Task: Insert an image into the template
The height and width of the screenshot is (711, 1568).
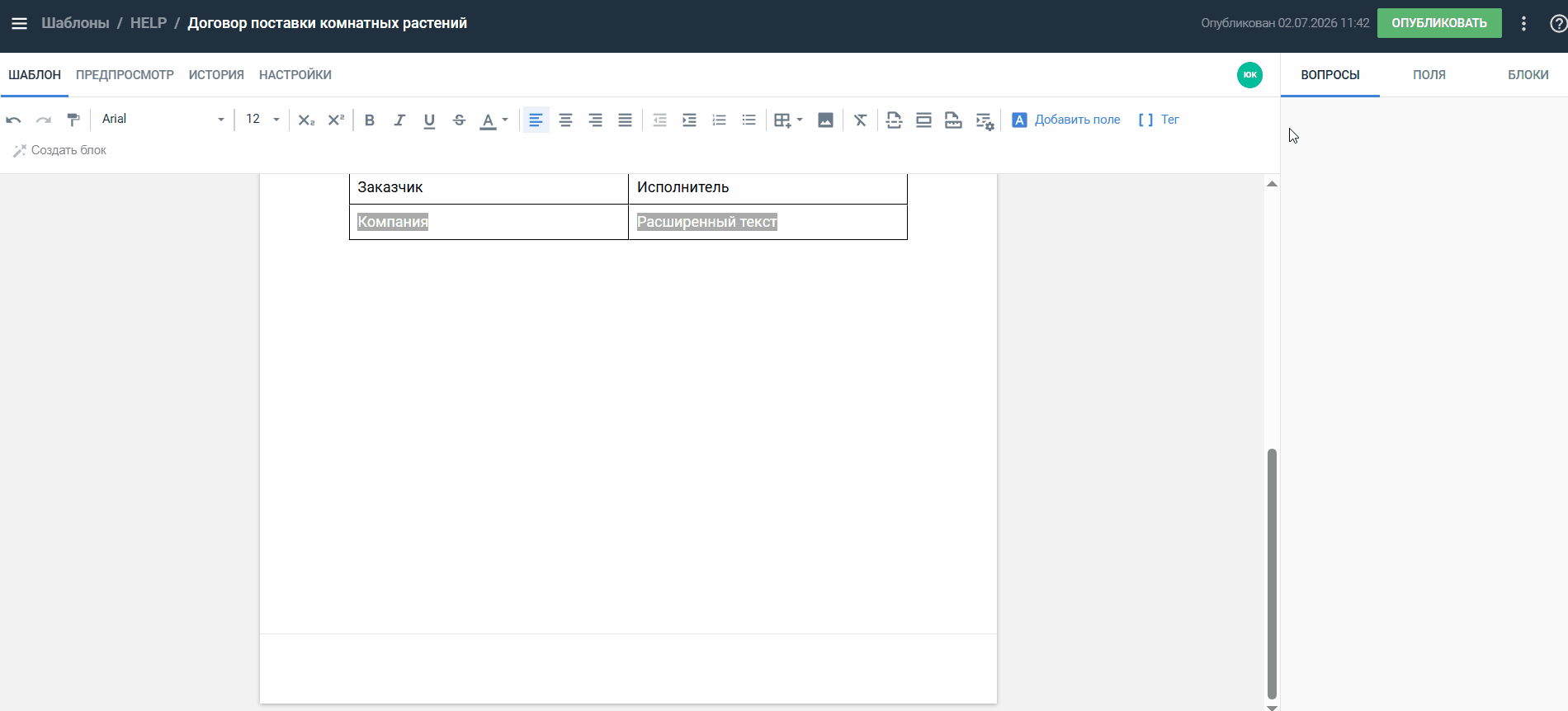Action: [825, 120]
